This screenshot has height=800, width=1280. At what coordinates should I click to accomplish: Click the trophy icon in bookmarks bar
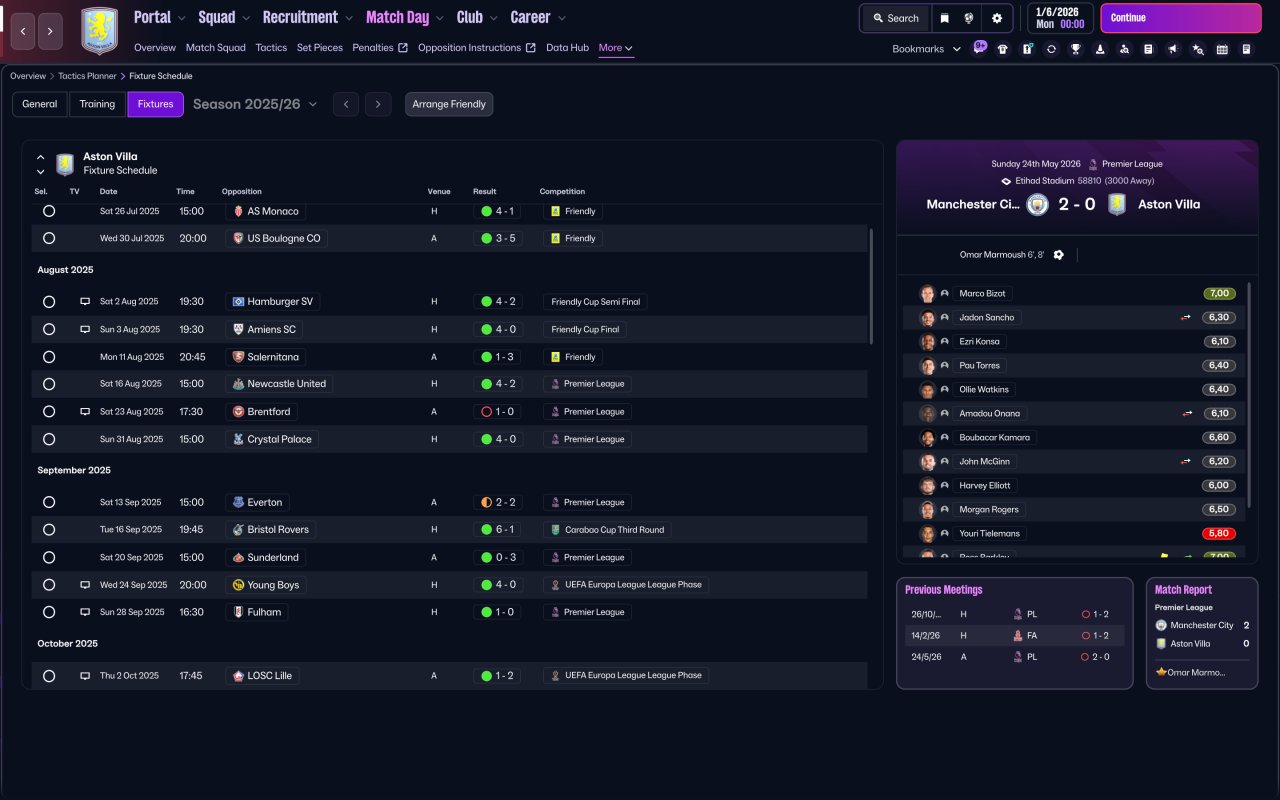(x=1075, y=49)
